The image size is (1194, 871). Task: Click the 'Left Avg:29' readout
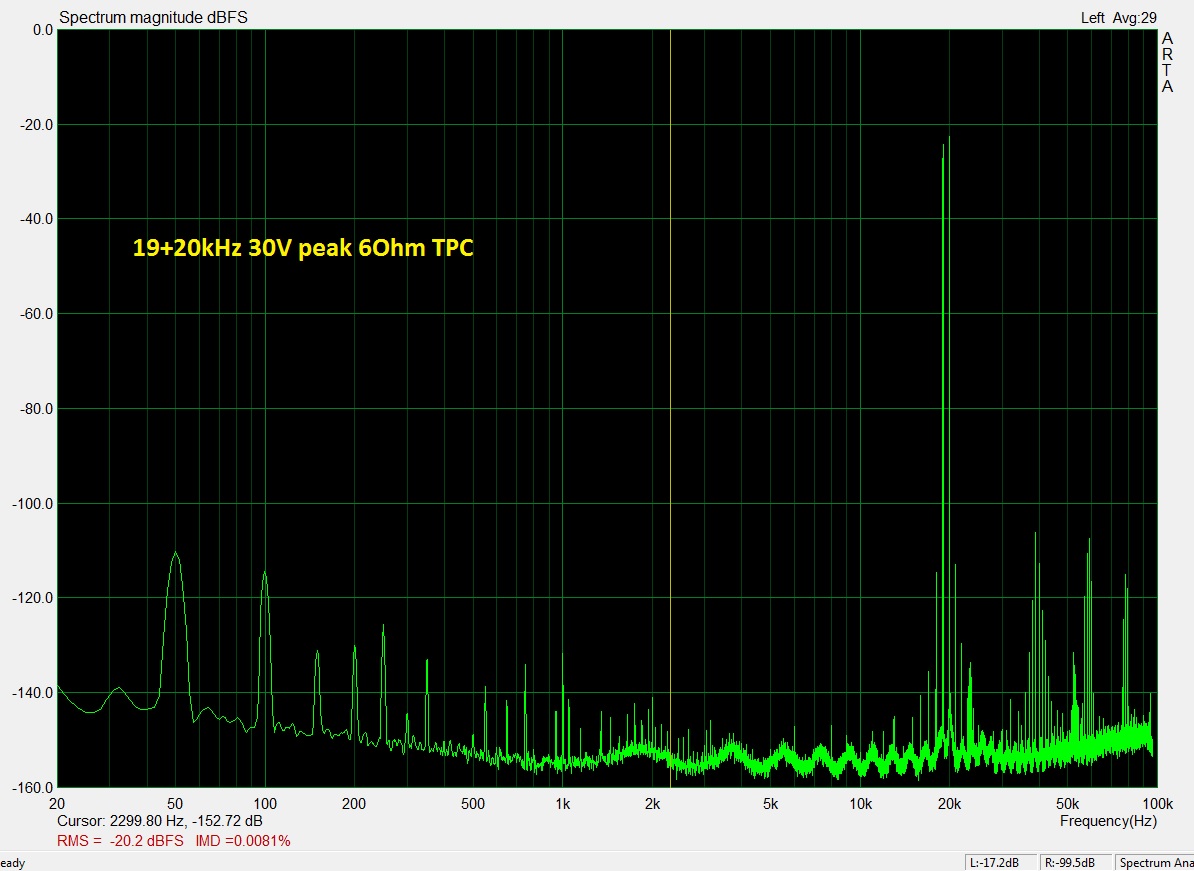1119,18
